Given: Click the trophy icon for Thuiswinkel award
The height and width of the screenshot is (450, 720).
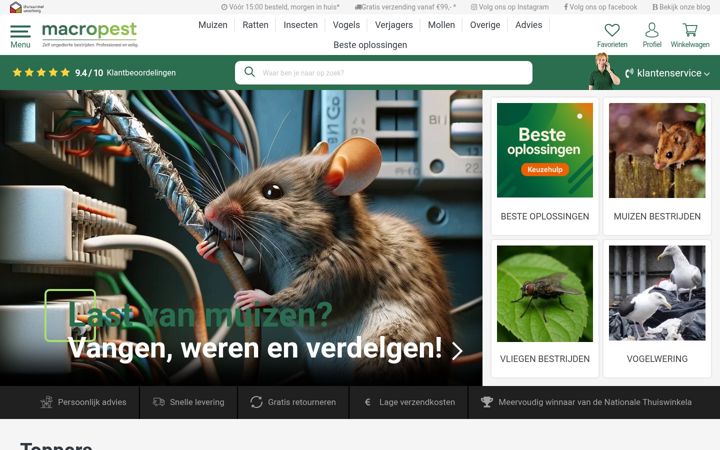Looking at the screenshot, I should point(486,402).
